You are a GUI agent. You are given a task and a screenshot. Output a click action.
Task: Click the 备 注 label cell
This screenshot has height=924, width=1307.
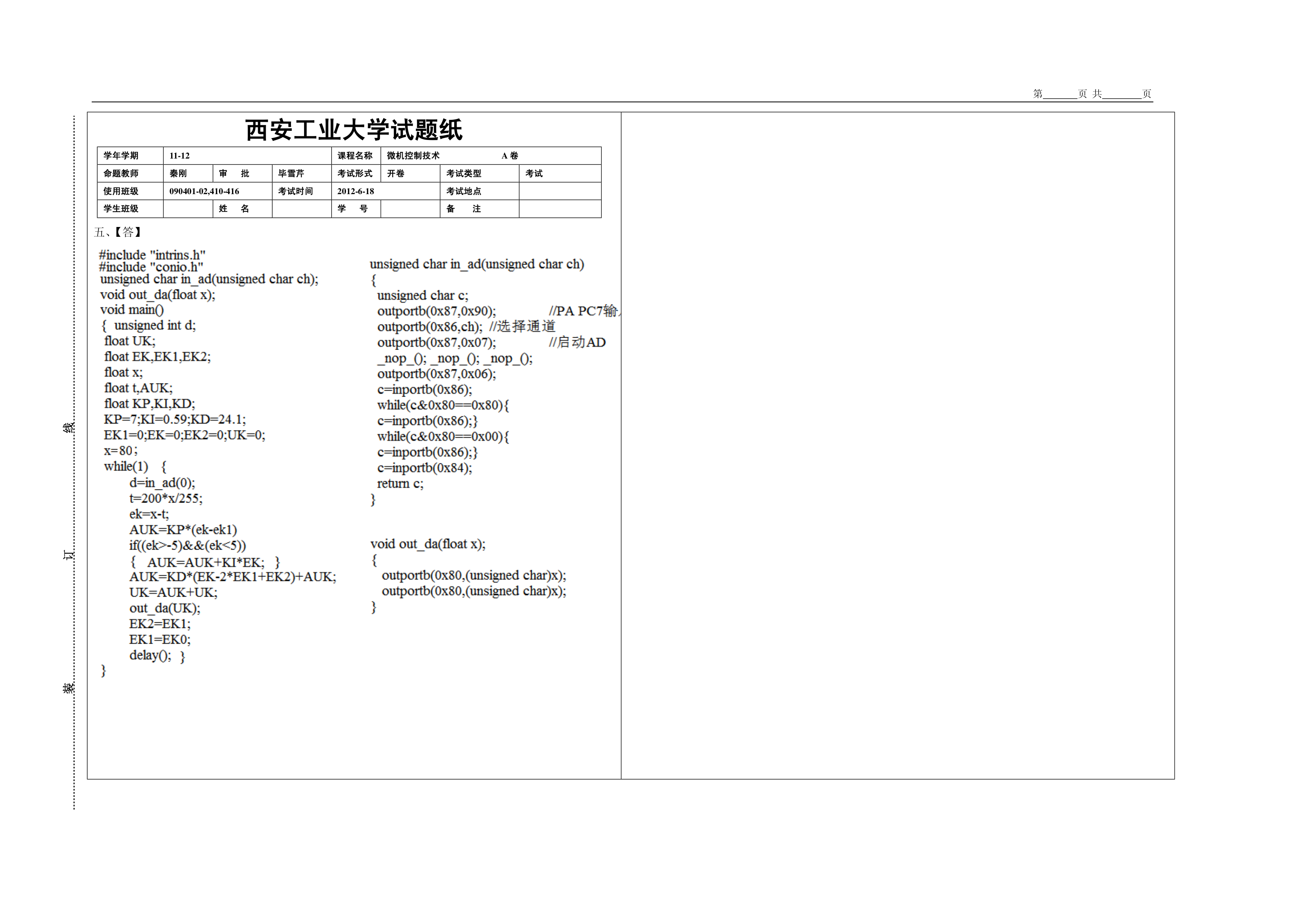click(x=479, y=208)
